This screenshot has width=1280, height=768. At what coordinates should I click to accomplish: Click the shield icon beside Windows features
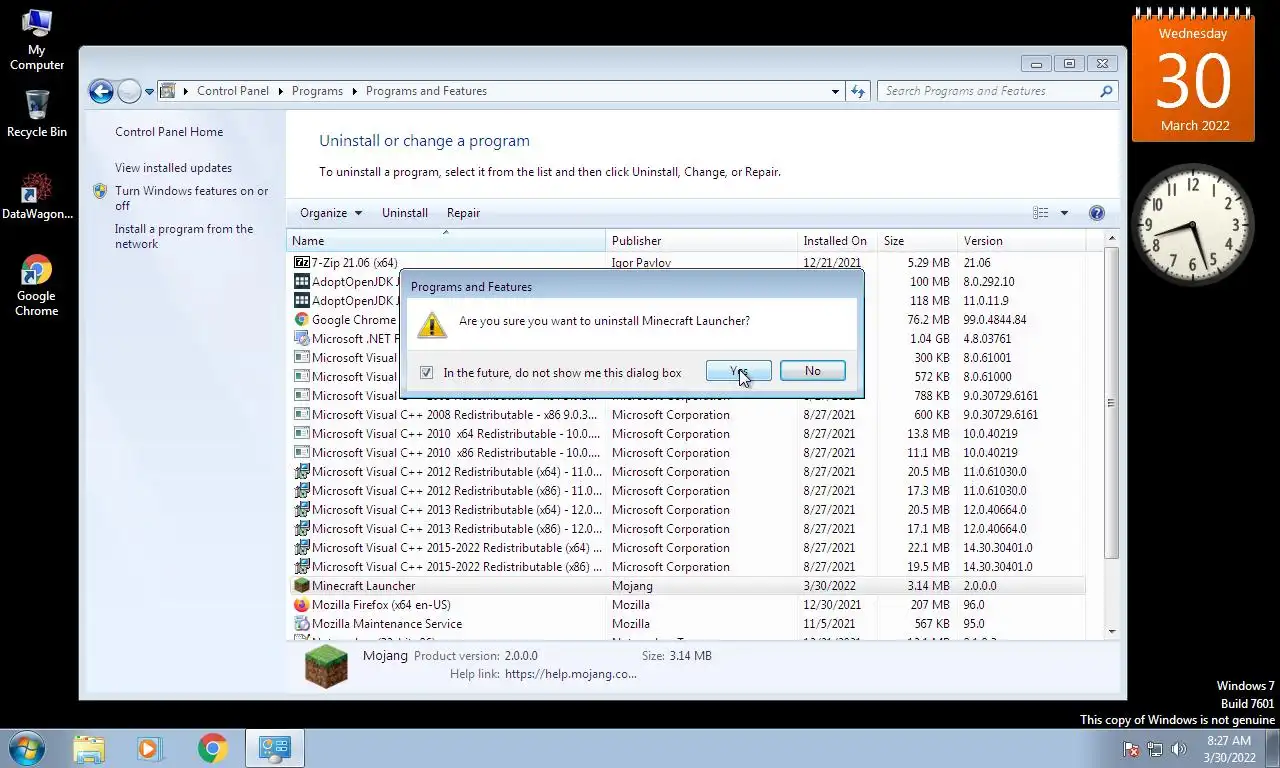(100, 191)
